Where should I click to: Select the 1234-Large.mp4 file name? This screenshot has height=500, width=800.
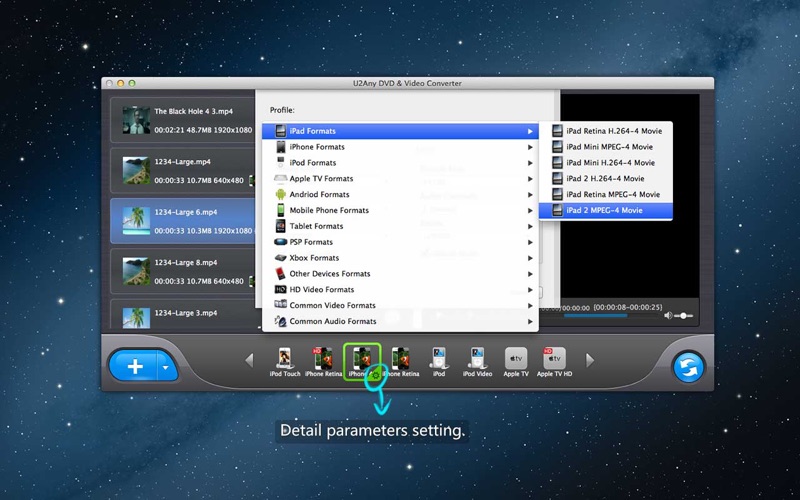183,162
